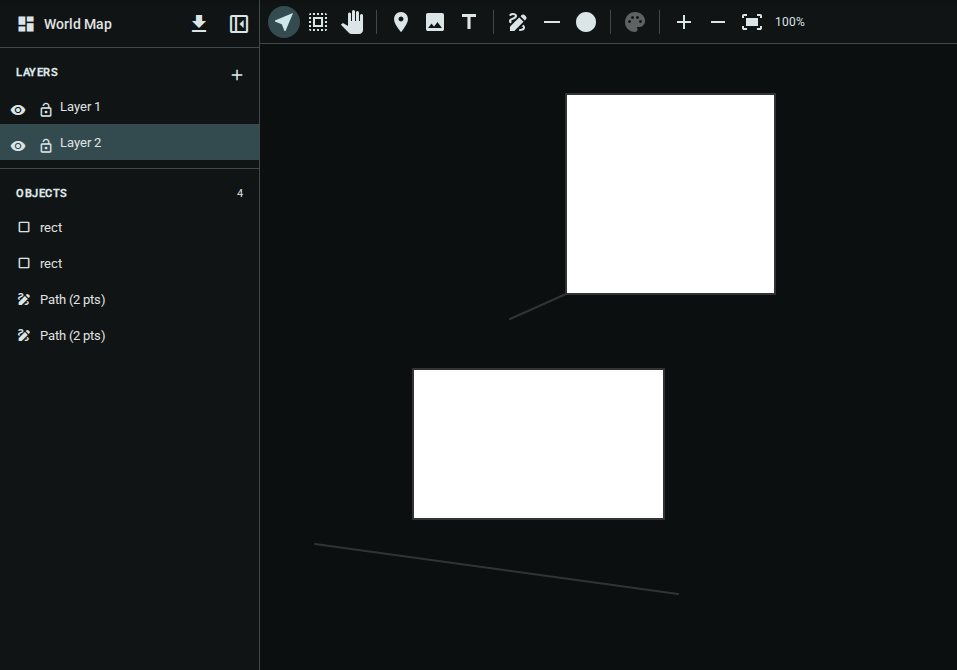Open the color palette tool
This screenshot has width=957, height=670.
635,21
